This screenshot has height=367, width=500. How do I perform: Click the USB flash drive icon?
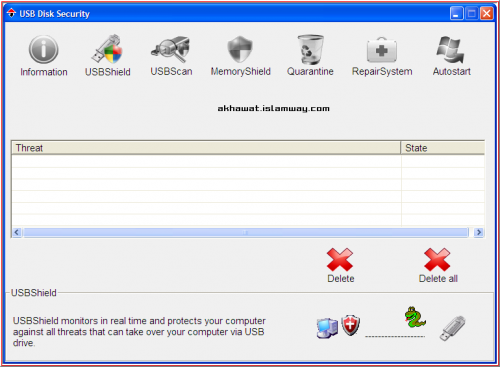[452, 328]
